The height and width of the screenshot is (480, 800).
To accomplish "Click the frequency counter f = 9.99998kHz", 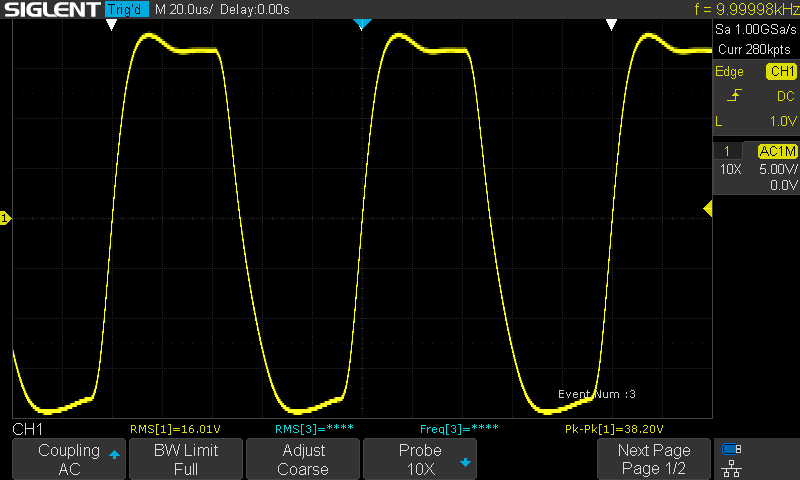I will click(746, 9).
